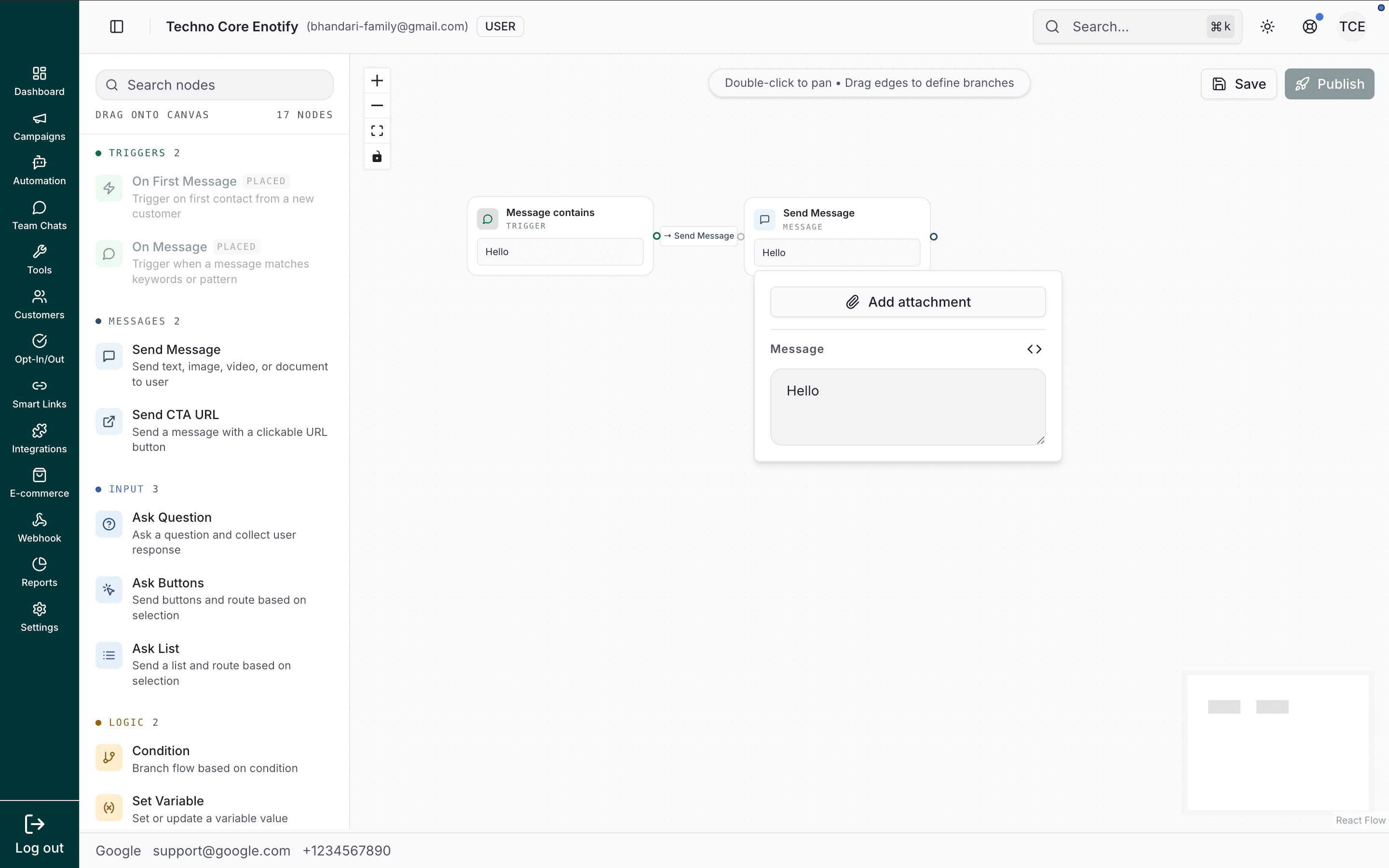Click the LOGIC 2 section header
Screen dimensions: 1389x868
coord(127,722)
